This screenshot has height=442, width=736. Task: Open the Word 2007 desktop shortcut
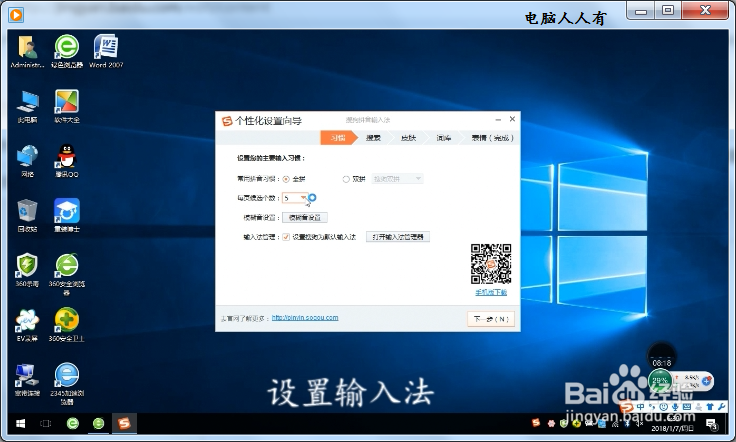click(106, 52)
